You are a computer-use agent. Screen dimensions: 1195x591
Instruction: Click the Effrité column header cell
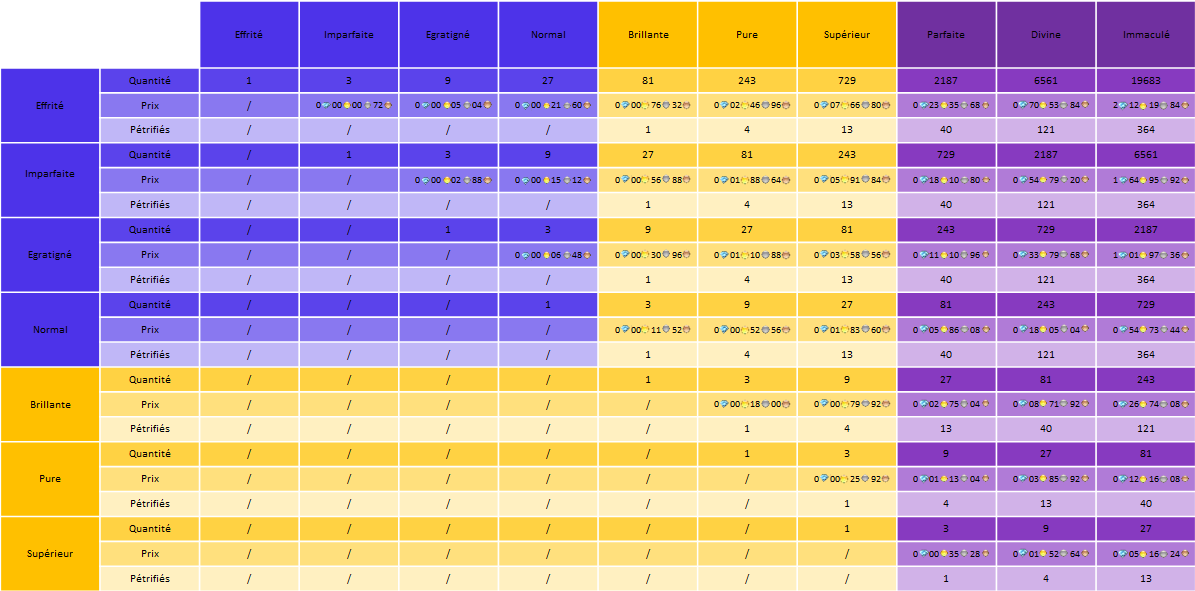pos(249,35)
